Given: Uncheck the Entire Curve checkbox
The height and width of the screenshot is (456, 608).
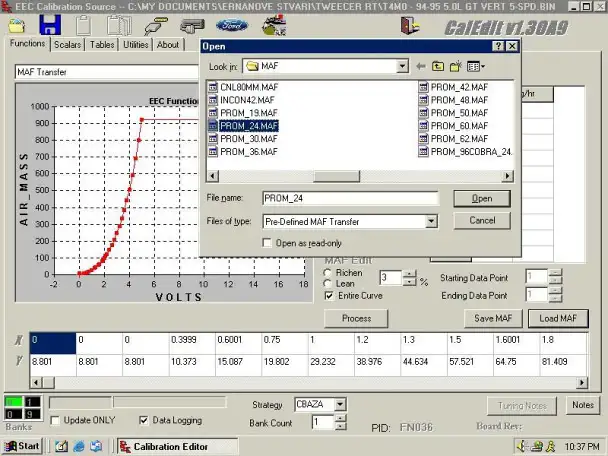Looking at the screenshot, I should pos(329,296).
